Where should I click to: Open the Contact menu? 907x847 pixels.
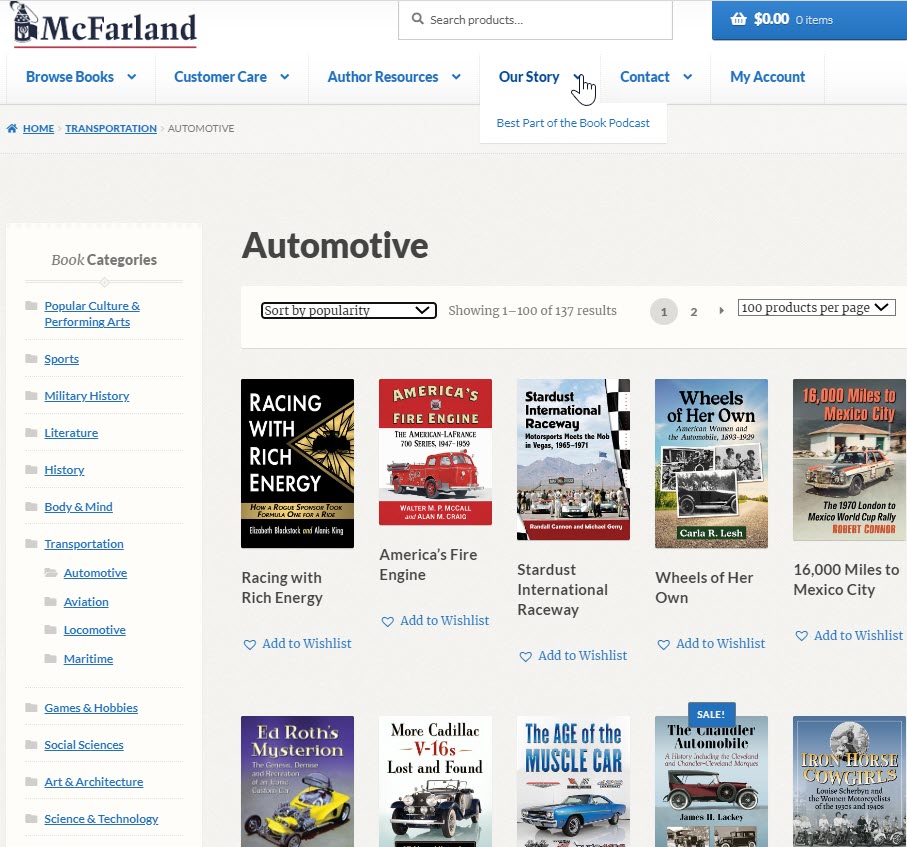pos(644,77)
